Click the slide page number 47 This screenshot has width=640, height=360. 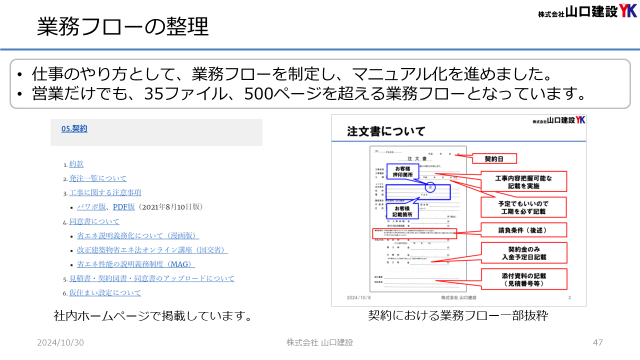pyautogui.click(x=598, y=342)
